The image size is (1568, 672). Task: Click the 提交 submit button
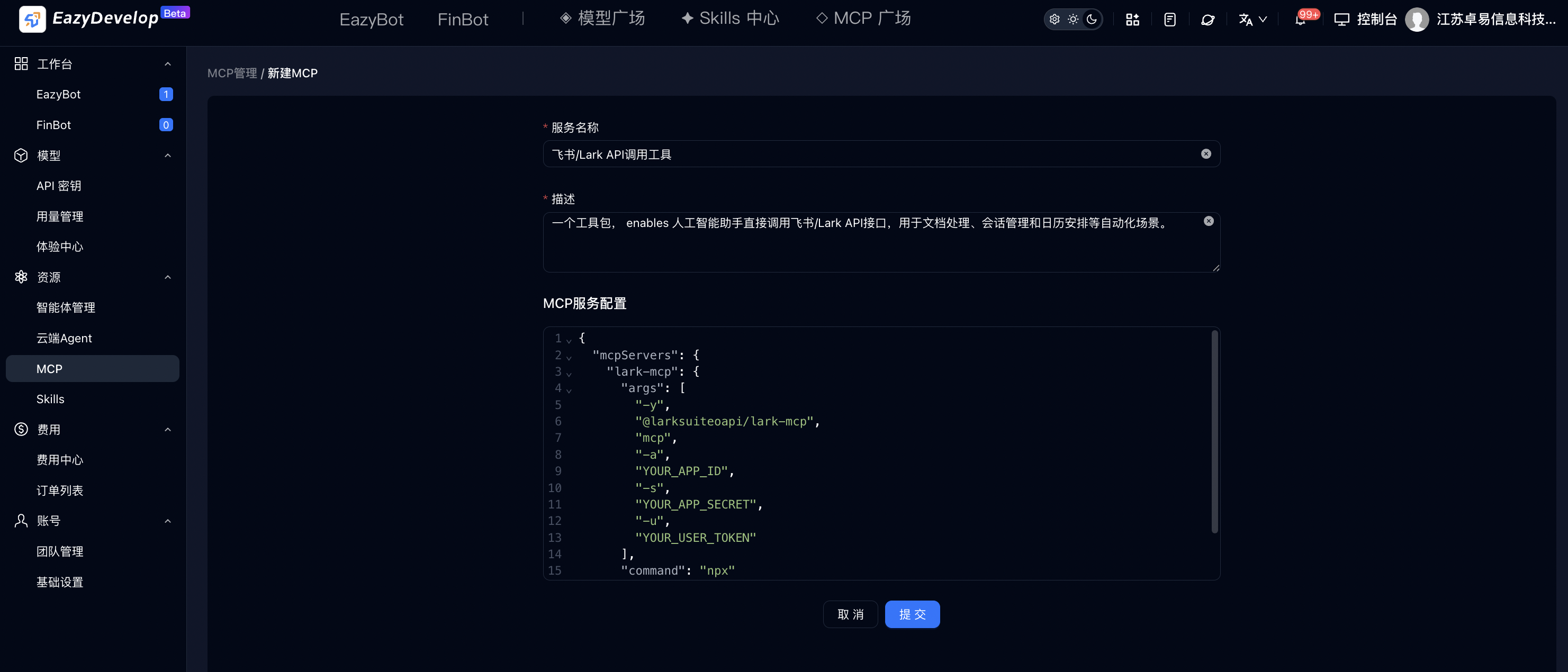[913, 614]
